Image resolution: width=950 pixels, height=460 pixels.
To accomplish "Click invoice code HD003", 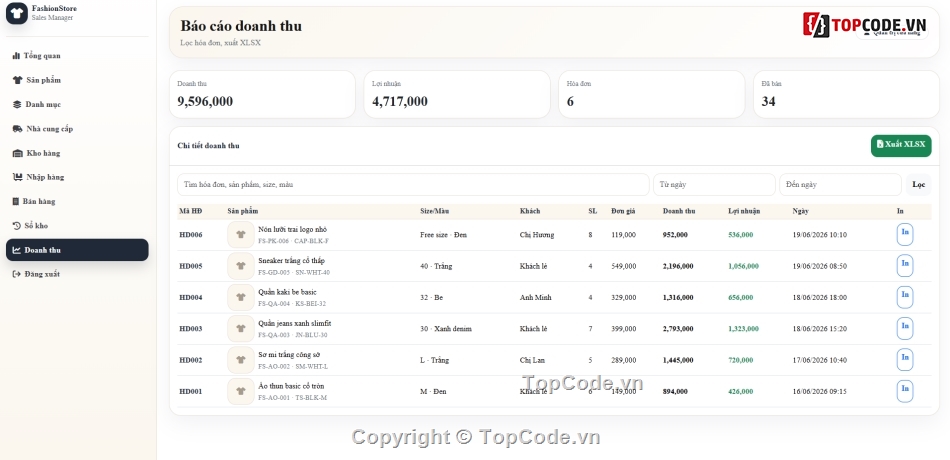I will point(191,328).
